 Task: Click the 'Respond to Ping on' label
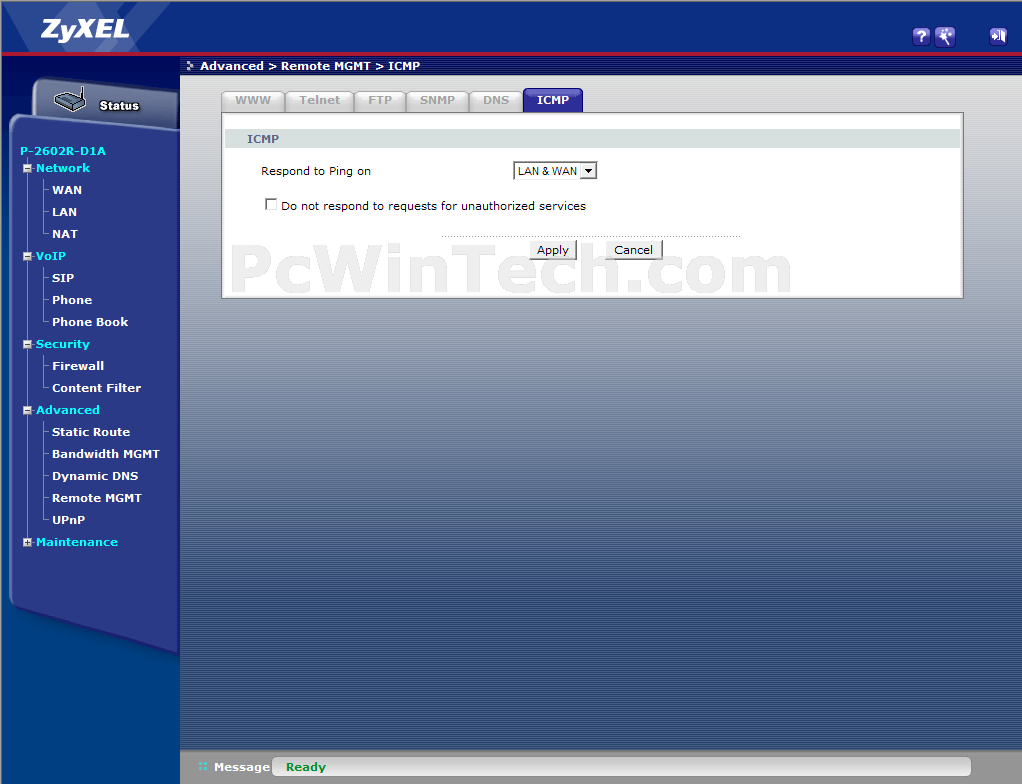316,171
